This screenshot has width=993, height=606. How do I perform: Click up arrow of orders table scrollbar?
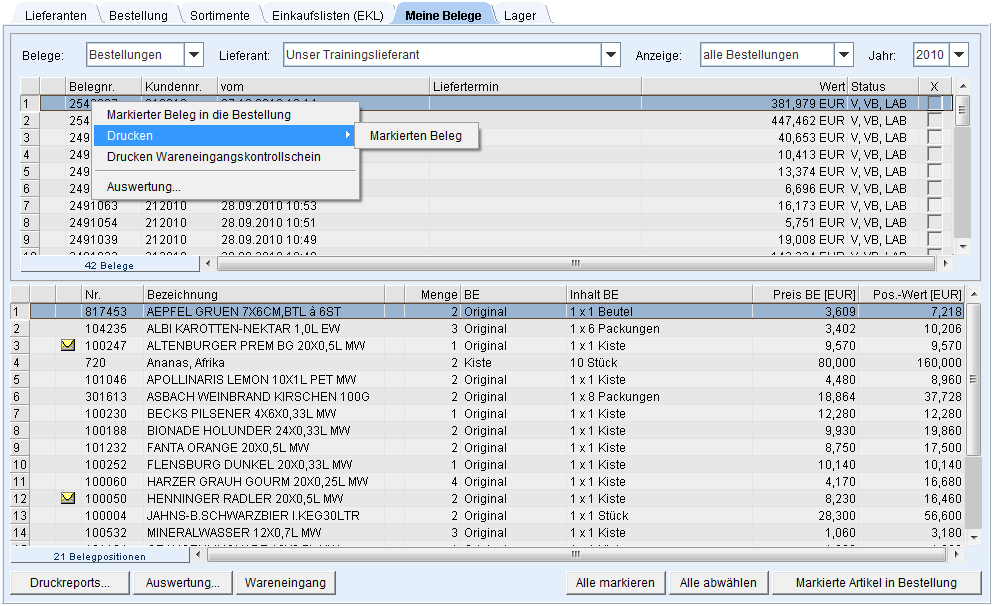coord(962,86)
